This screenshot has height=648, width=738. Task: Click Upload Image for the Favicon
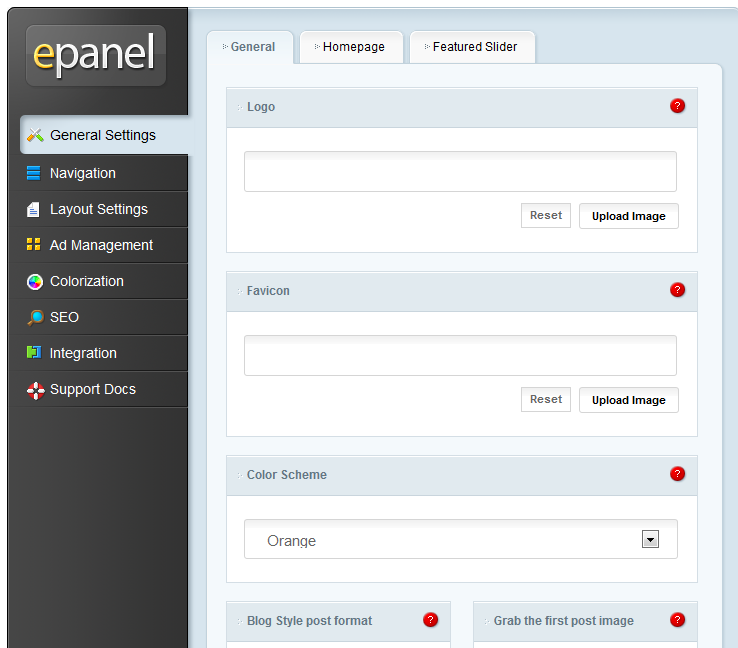pos(628,400)
